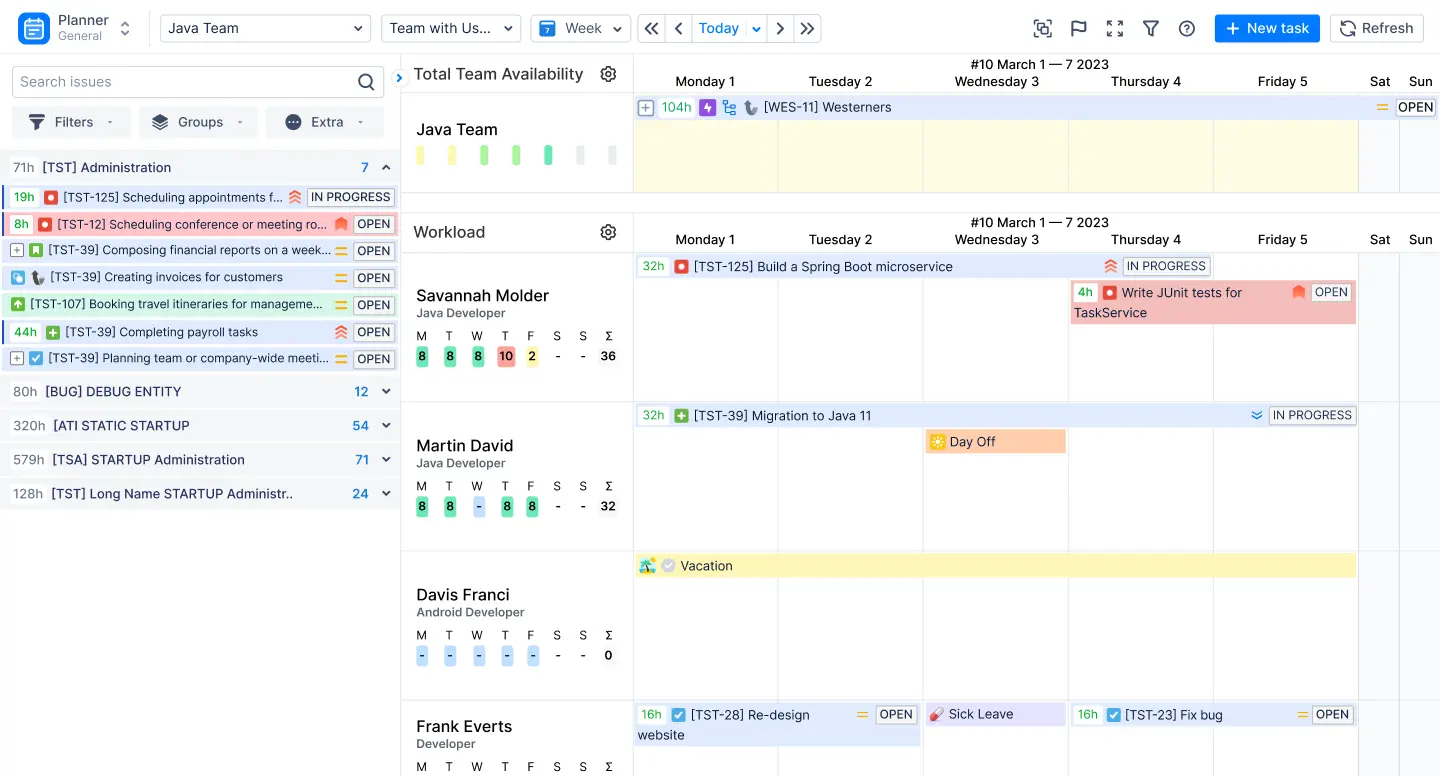The image size is (1440, 776).
Task: Open the help question mark icon
Action: click(x=1187, y=29)
